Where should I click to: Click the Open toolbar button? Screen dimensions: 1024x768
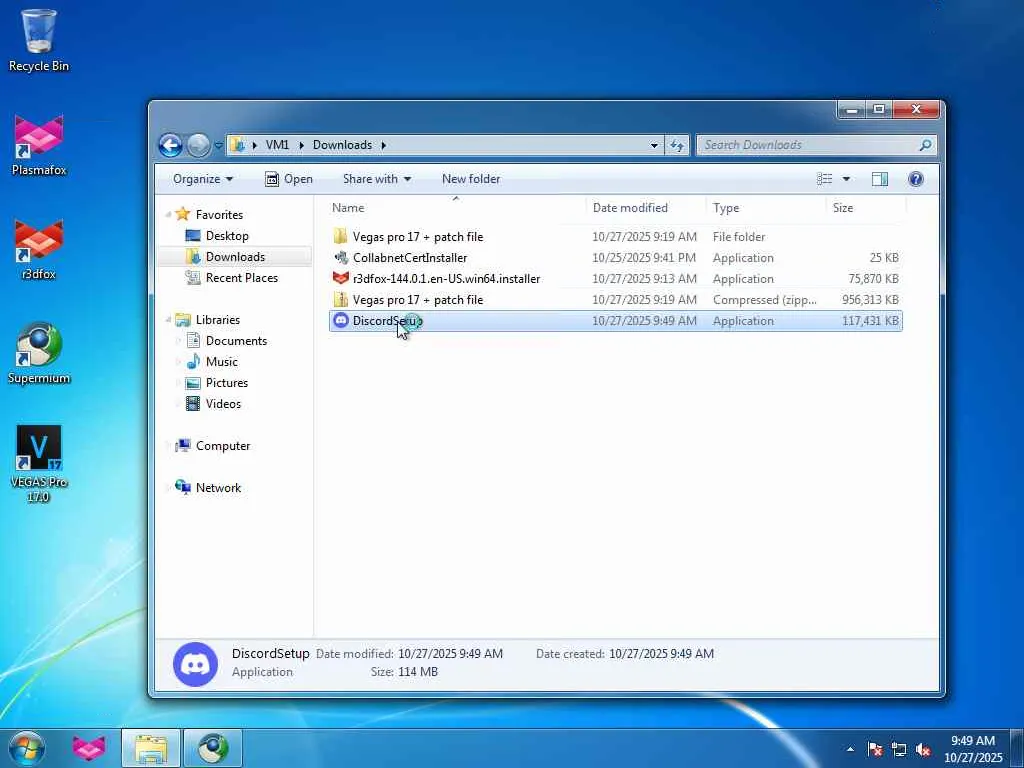289,179
